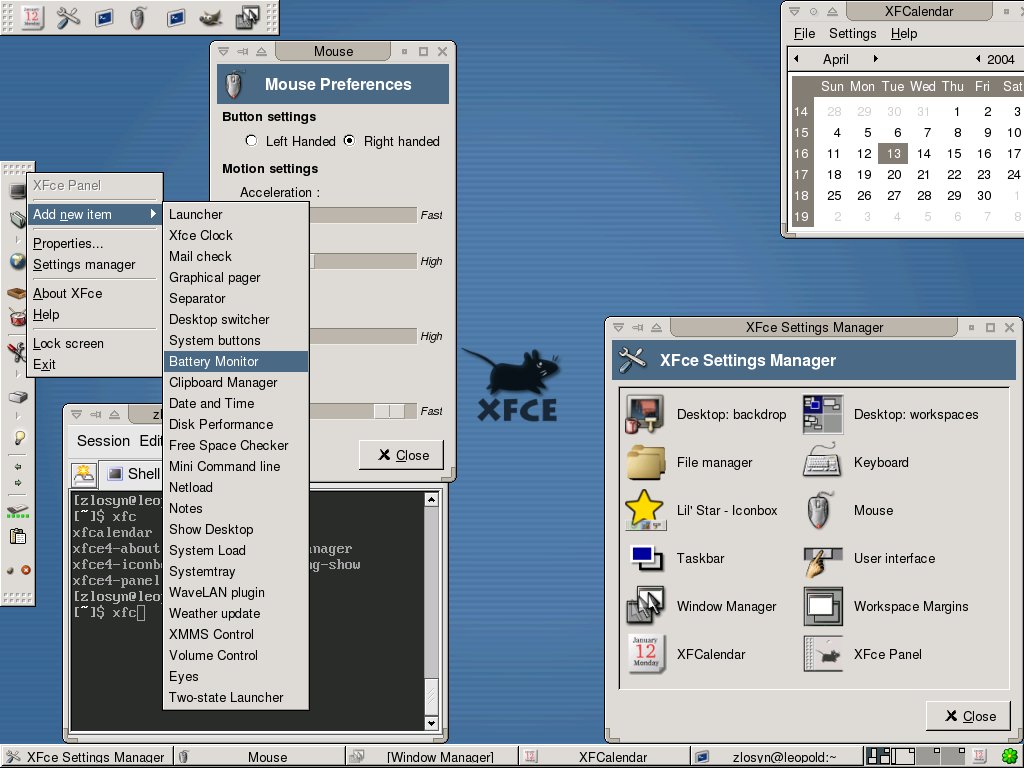Open the XFCalendar Settings menu
Image resolution: width=1024 pixels, height=768 pixels.
852,33
